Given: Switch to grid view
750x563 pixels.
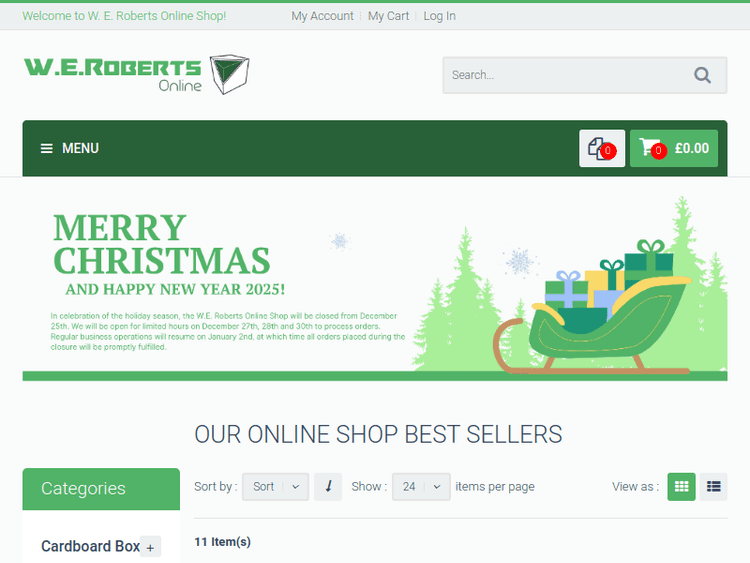Looking at the screenshot, I should tap(681, 487).
